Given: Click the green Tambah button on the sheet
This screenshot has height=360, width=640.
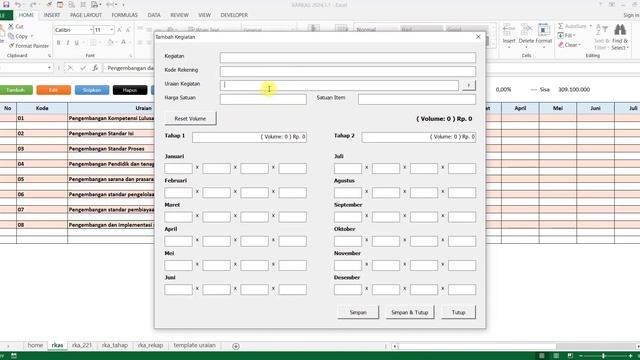Looking at the screenshot, I should tap(16, 90).
